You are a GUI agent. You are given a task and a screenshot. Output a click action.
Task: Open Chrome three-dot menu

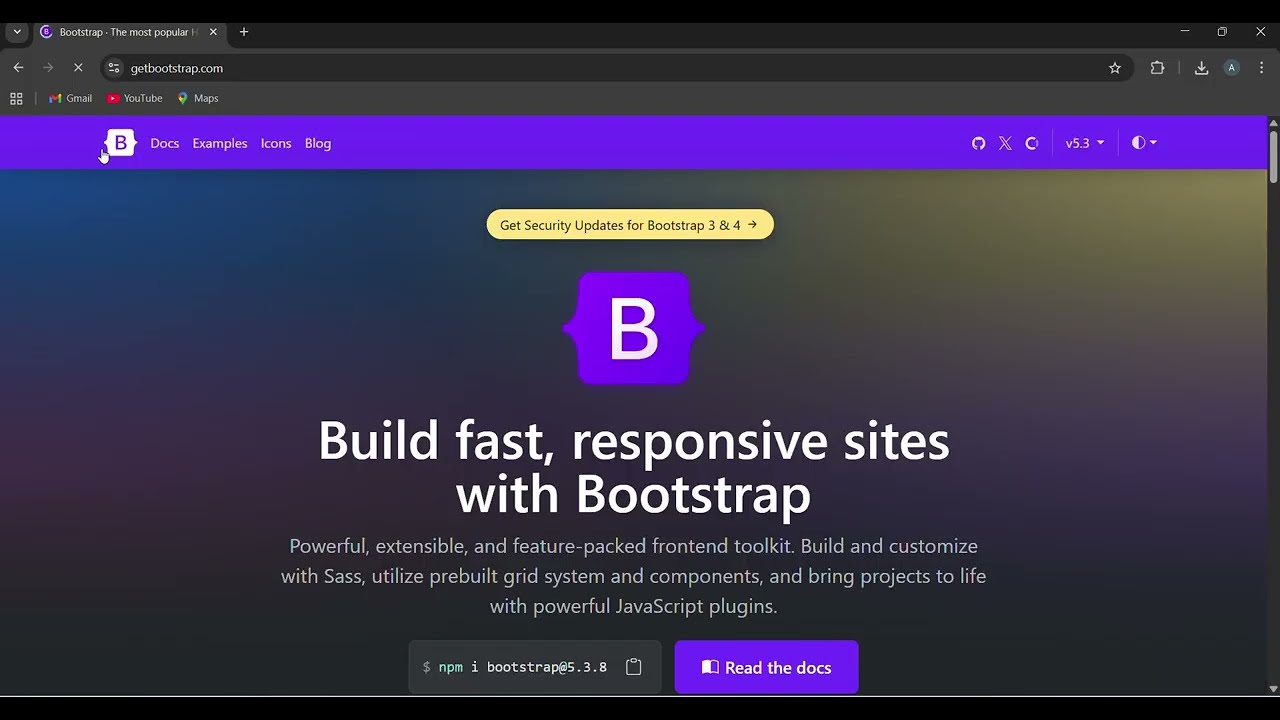[x=1261, y=68]
